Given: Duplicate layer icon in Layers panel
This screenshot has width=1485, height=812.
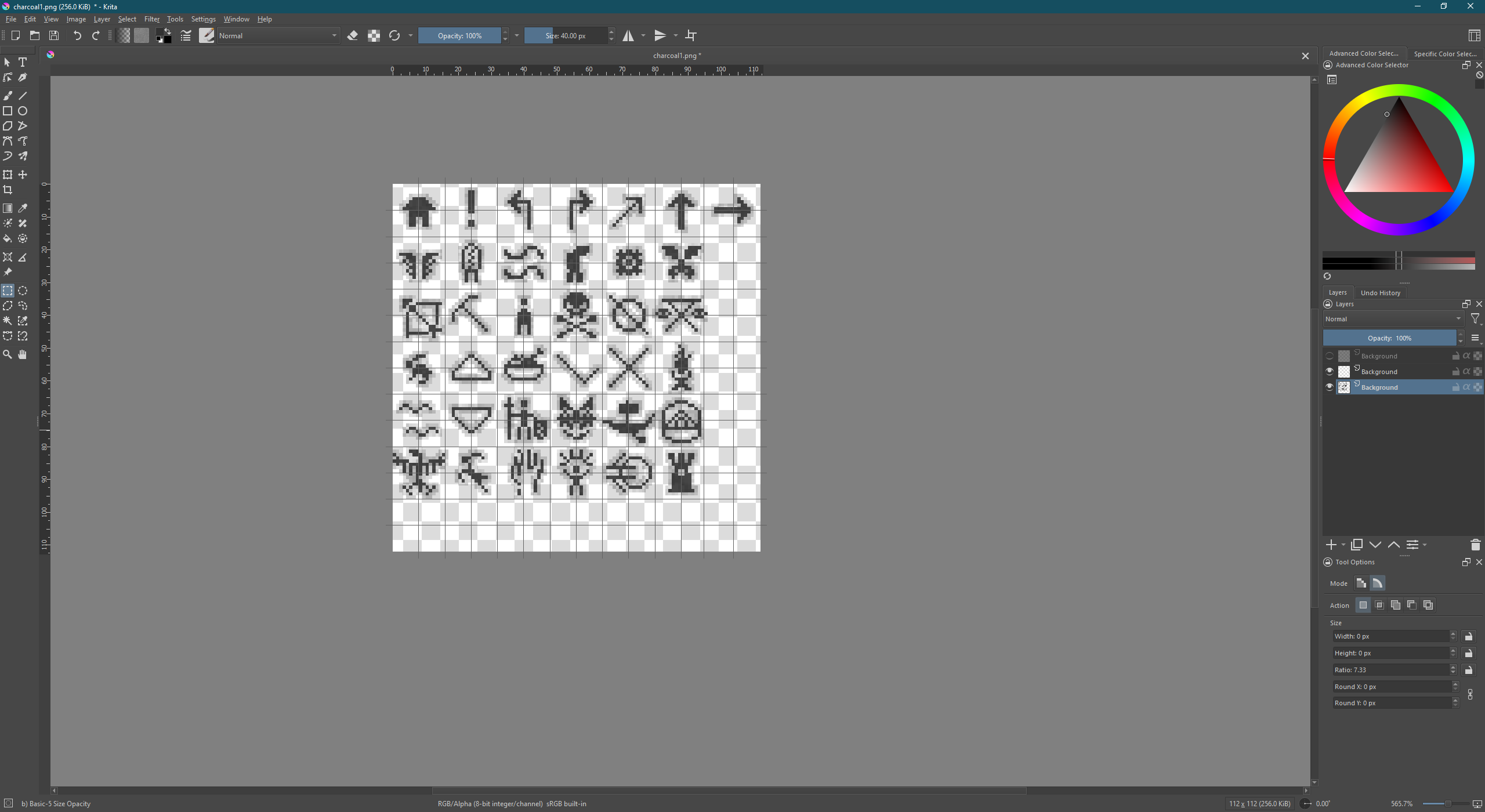Looking at the screenshot, I should [1356, 545].
